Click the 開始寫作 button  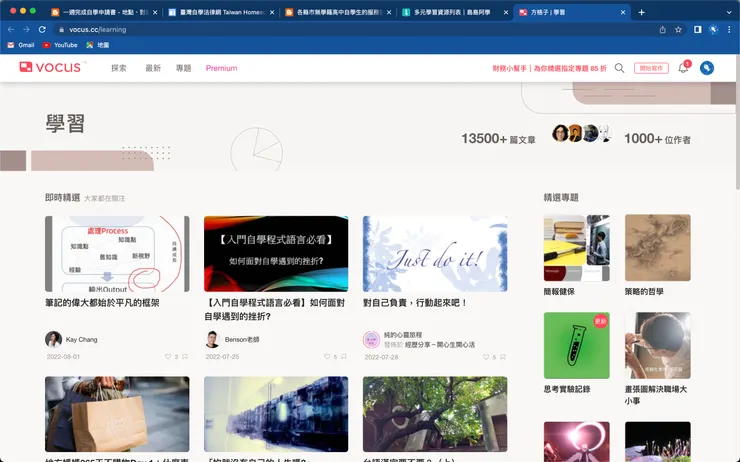(651, 68)
